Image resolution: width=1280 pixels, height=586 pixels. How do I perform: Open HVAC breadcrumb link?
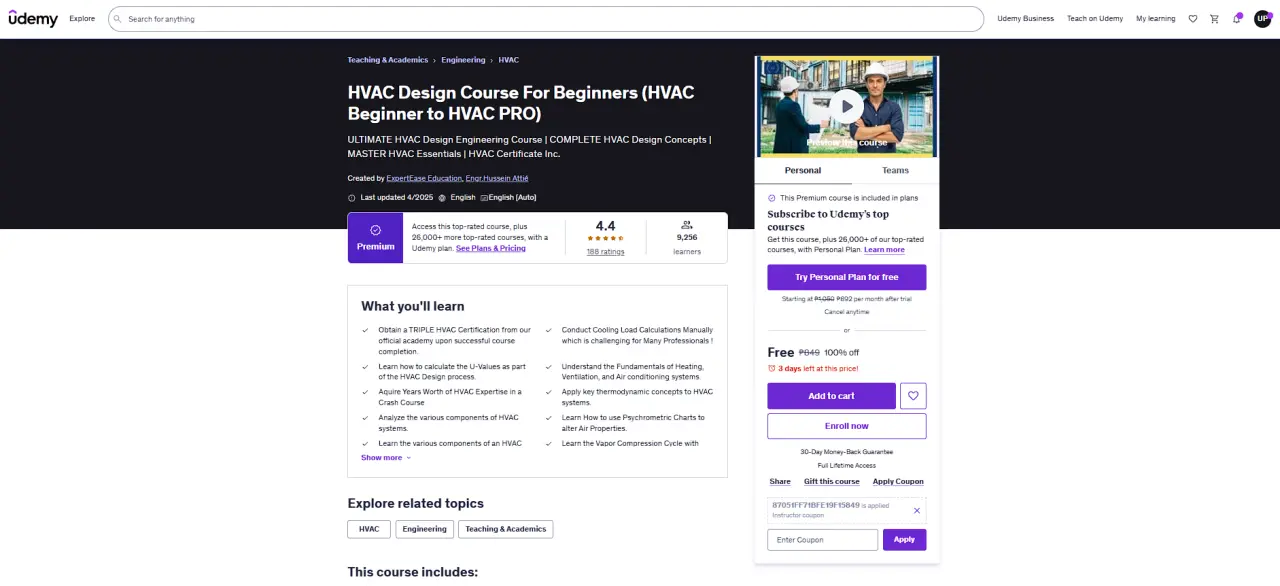point(508,60)
